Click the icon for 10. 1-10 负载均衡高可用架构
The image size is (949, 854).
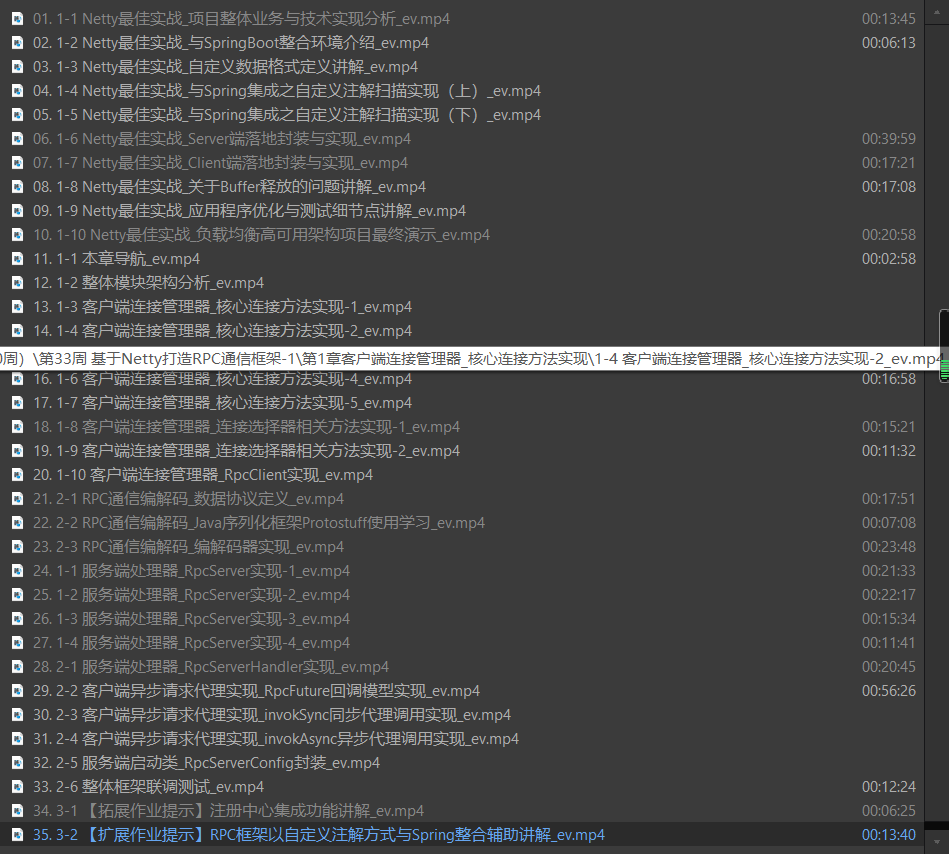18,235
